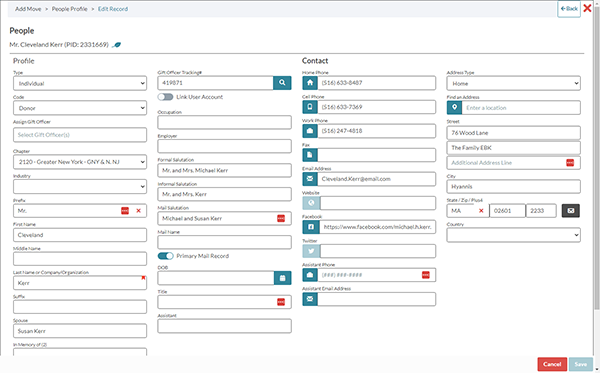Screen dimensions: 600x373
Task: Click the leaf icon next to Cleveland Kerr
Action: click(117, 45)
